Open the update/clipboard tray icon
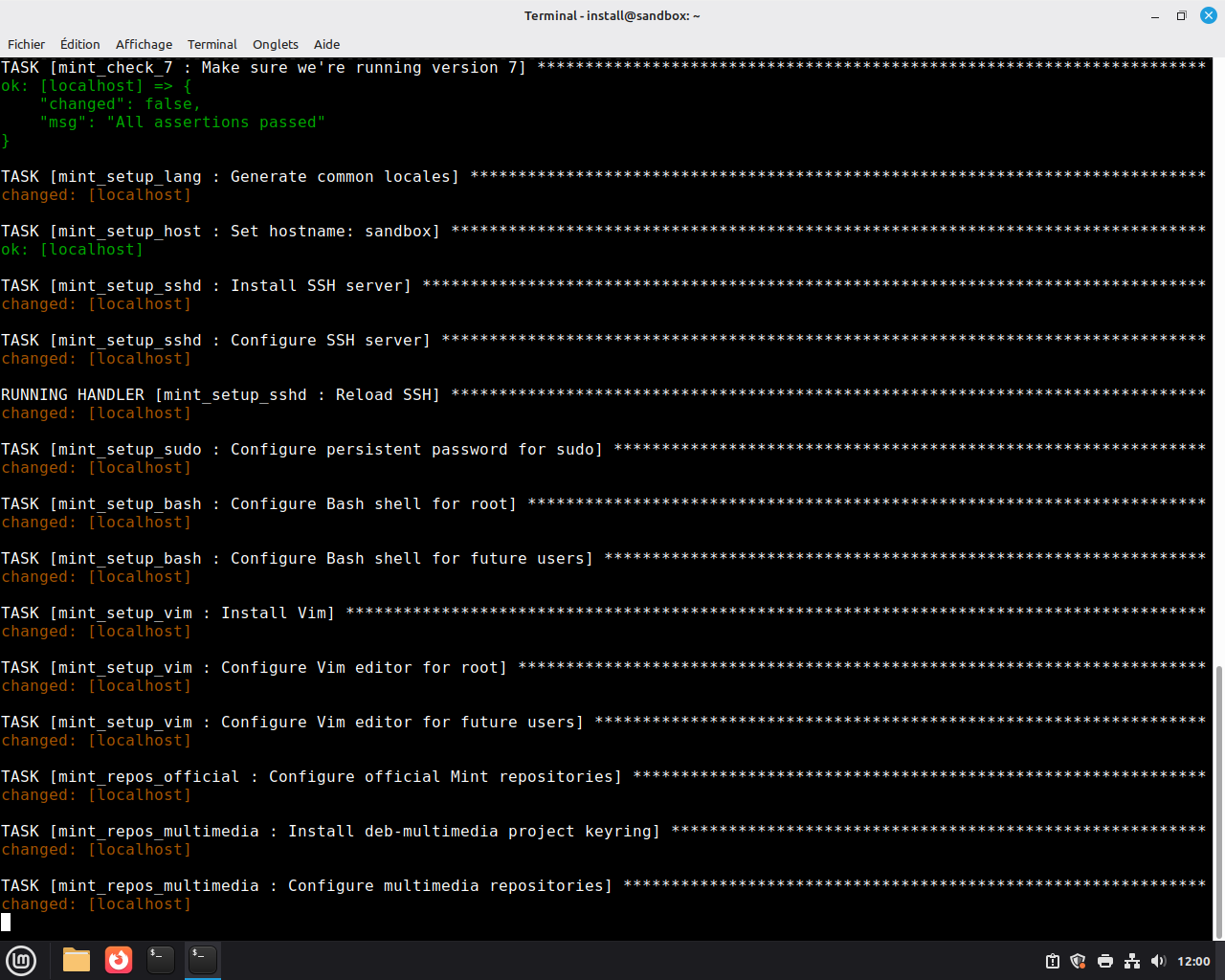 pyautogui.click(x=1052, y=961)
